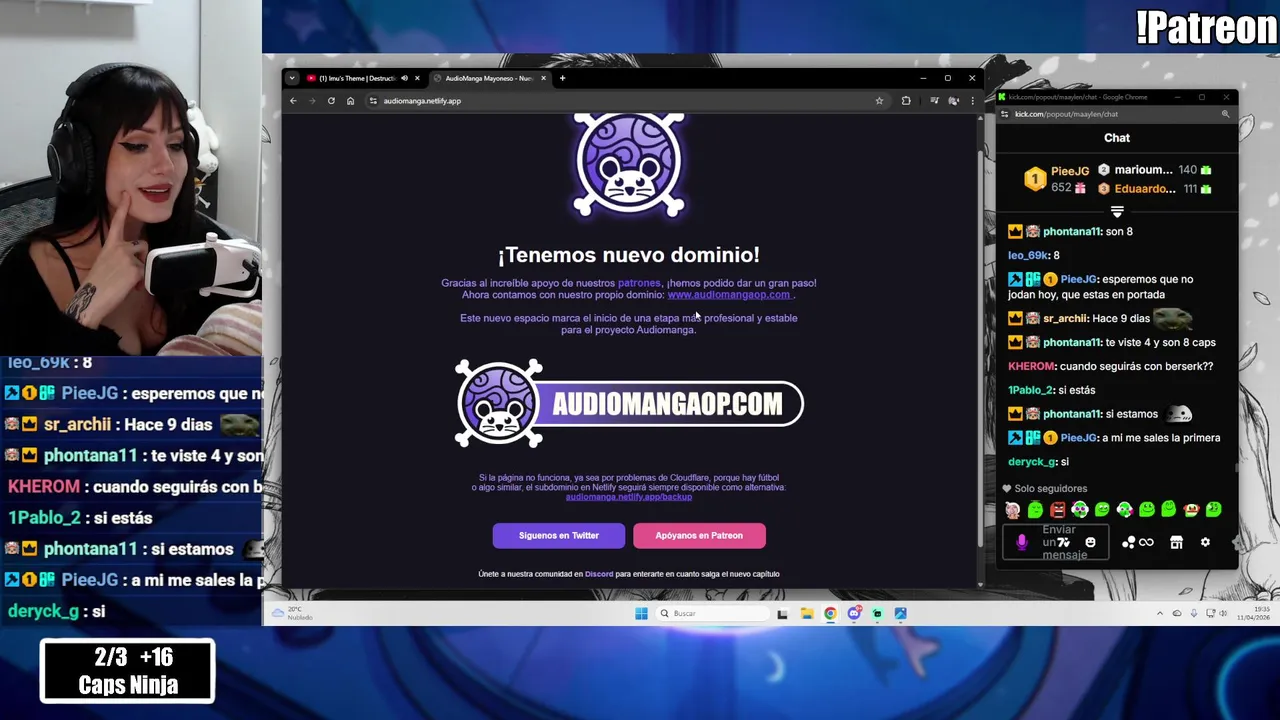
Task: Open the media controls icon in the toolbar
Action: (x=934, y=101)
